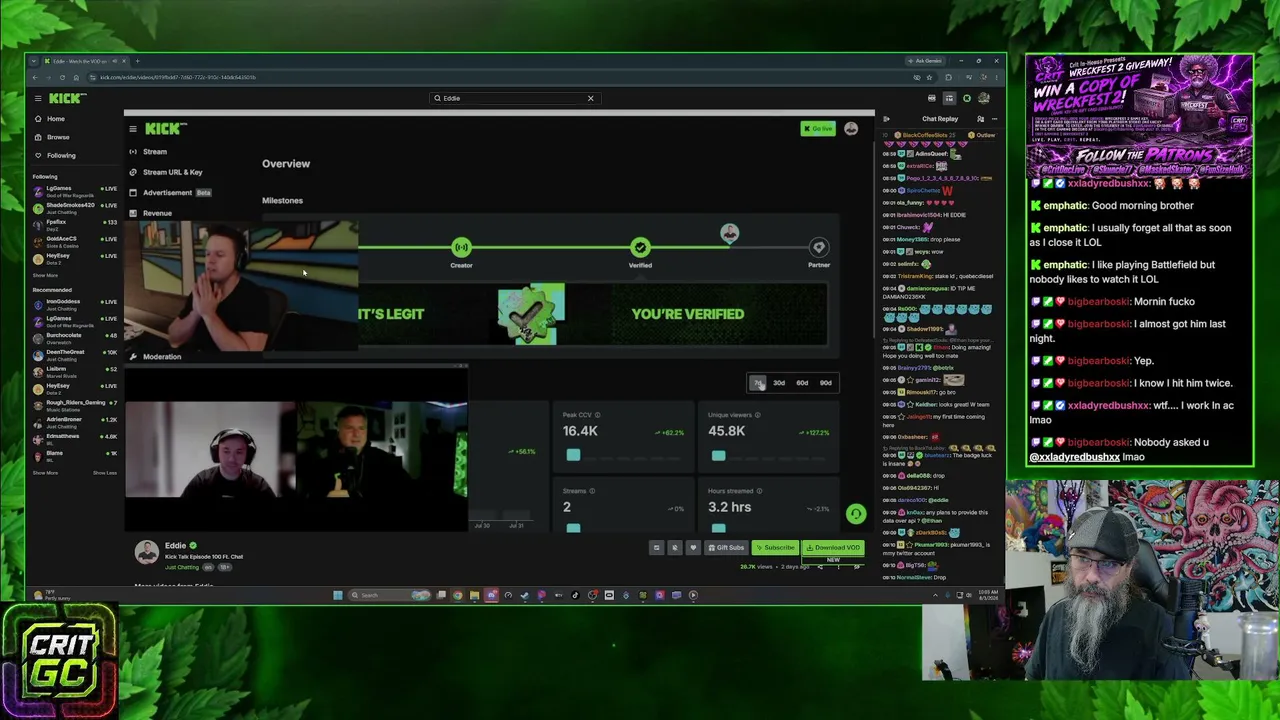The image size is (1280, 720).
Task: Click the Windows Start button
Action: 338,595
